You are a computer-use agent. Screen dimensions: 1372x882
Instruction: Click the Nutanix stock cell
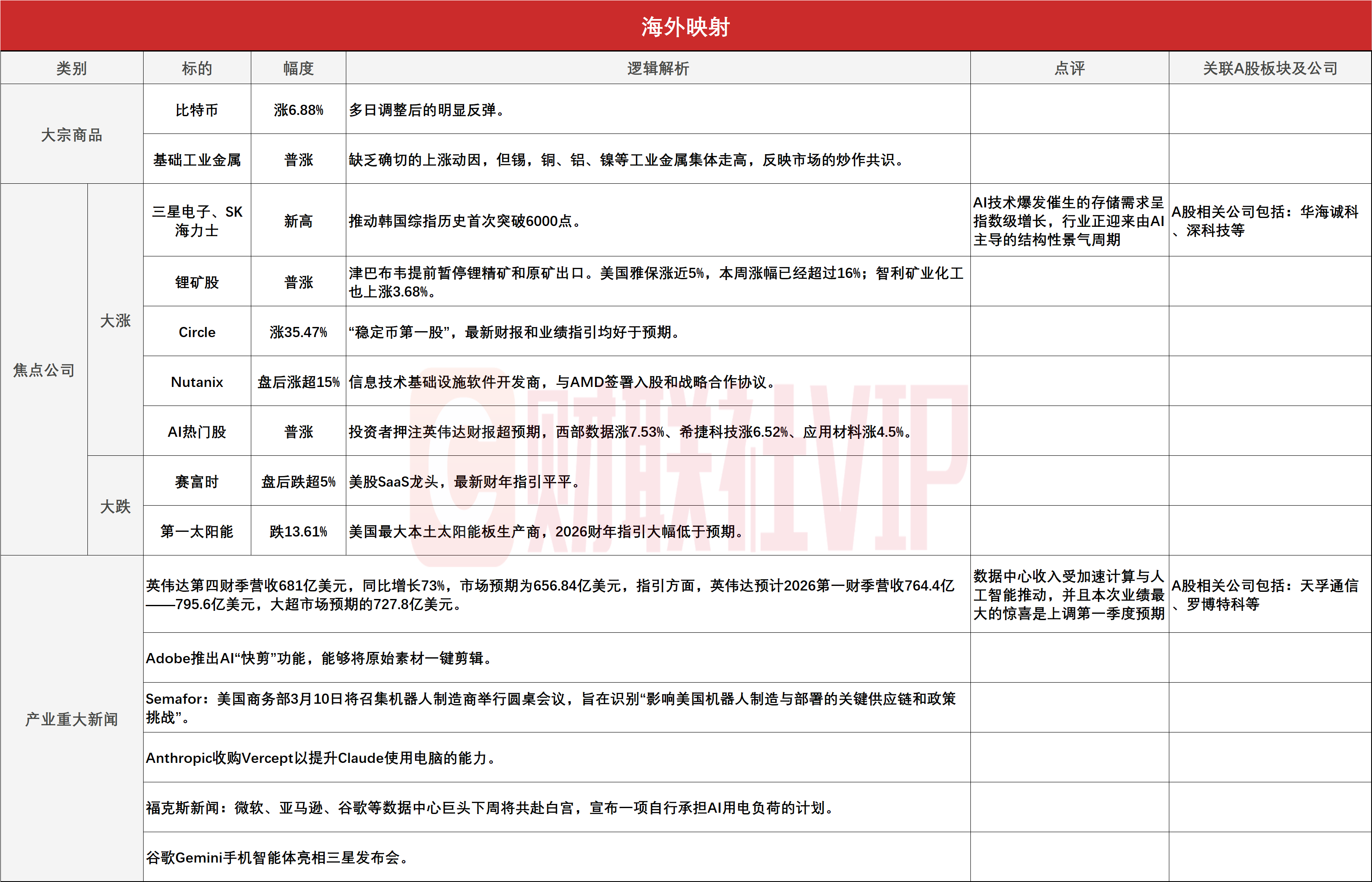pos(197,381)
